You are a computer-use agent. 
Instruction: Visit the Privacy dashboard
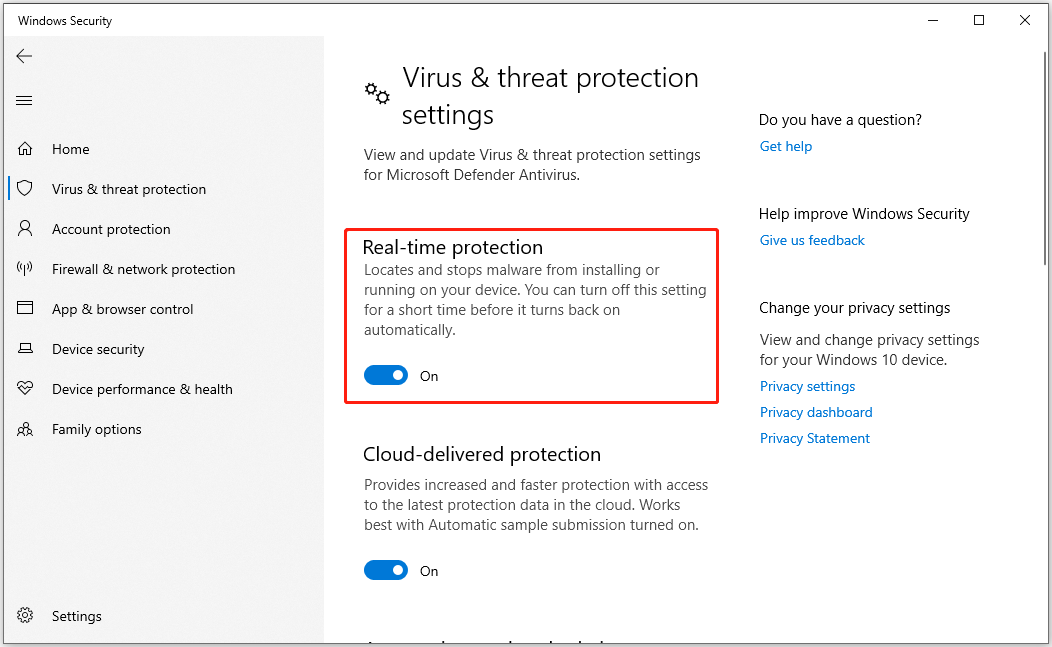pos(815,412)
